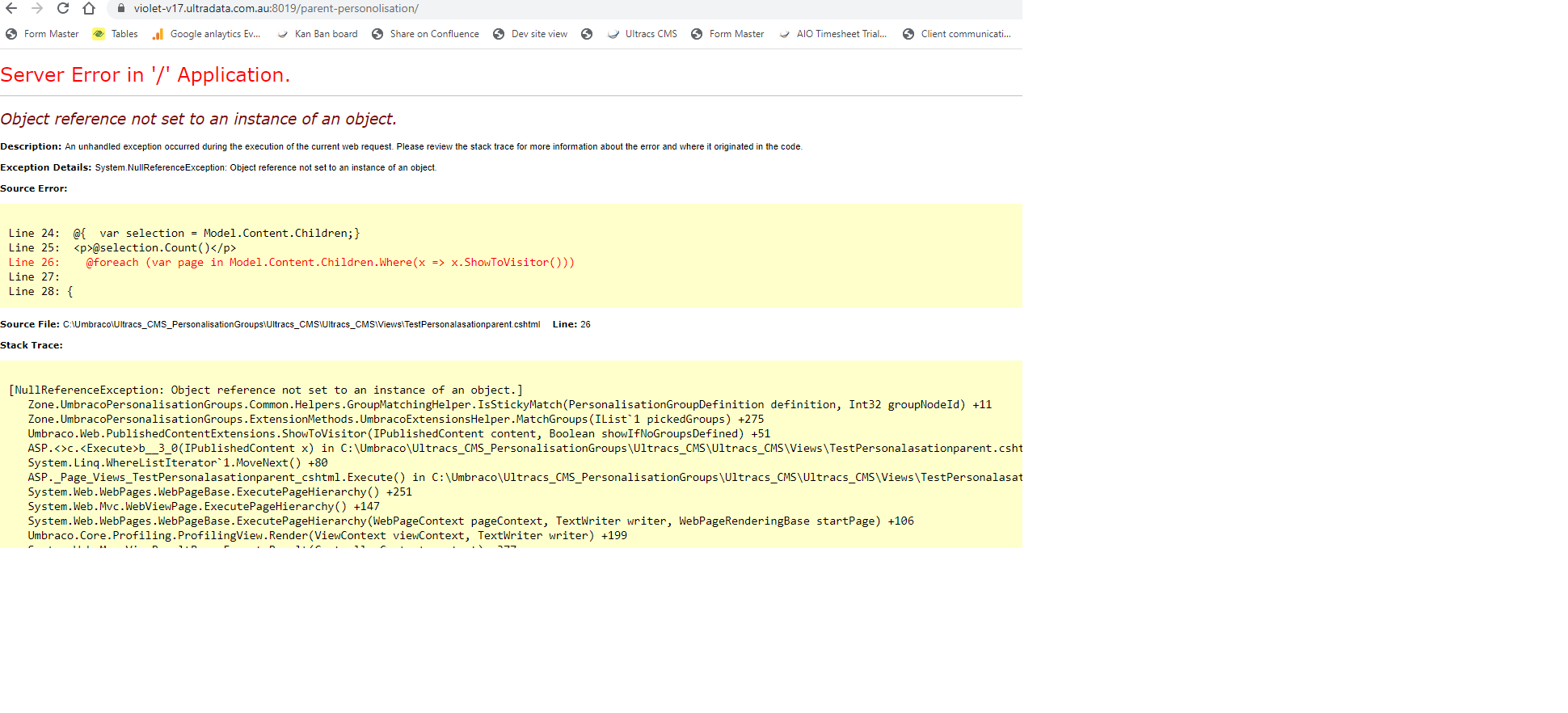The width and height of the screenshot is (1568, 713).
Task: Open the Share on Confluence bookmark
Action: click(425, 34)
